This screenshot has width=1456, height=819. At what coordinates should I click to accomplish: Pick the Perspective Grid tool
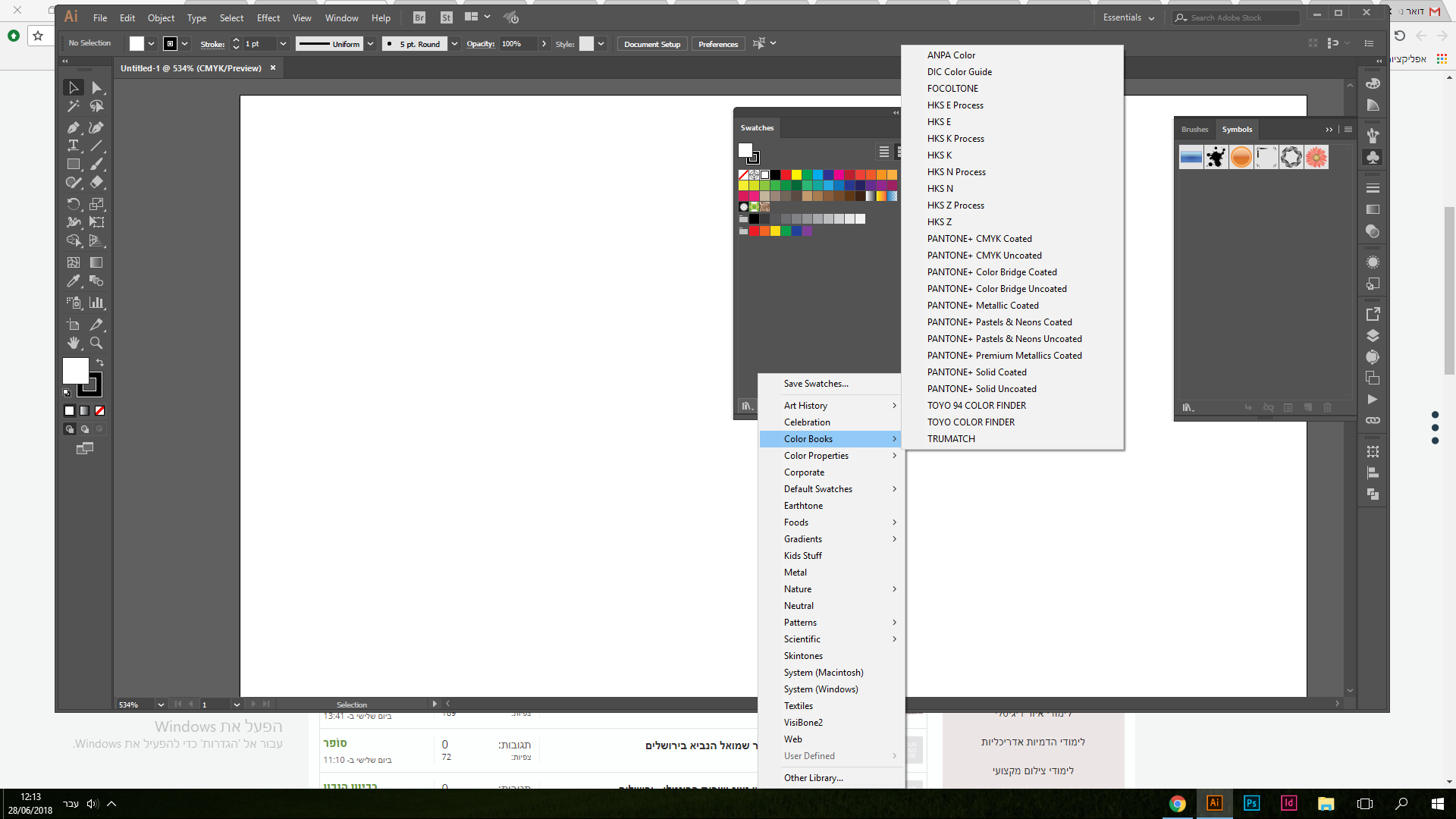coord(96,240)
